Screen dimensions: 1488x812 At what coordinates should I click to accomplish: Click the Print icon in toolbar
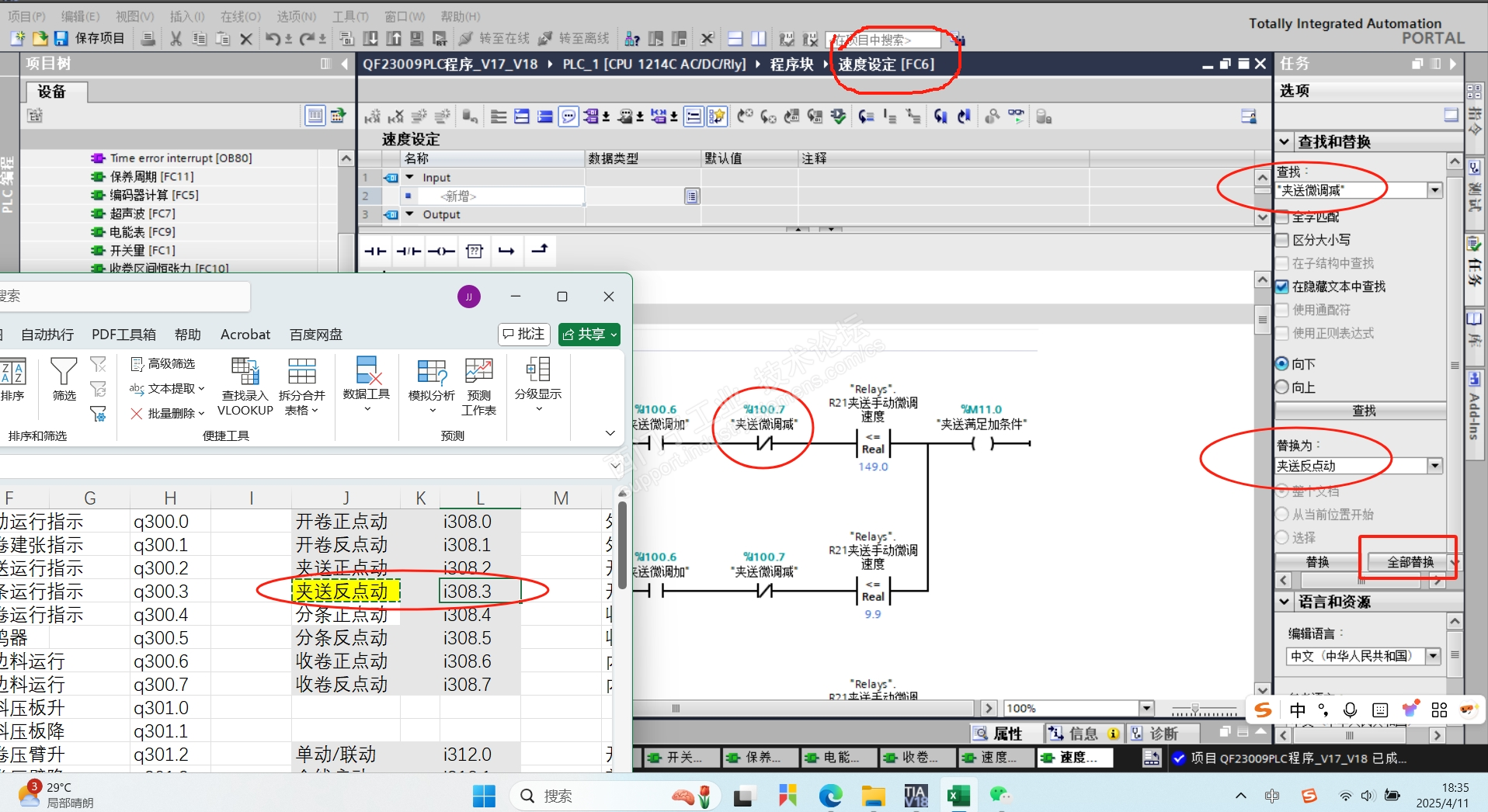pos(148,38)
